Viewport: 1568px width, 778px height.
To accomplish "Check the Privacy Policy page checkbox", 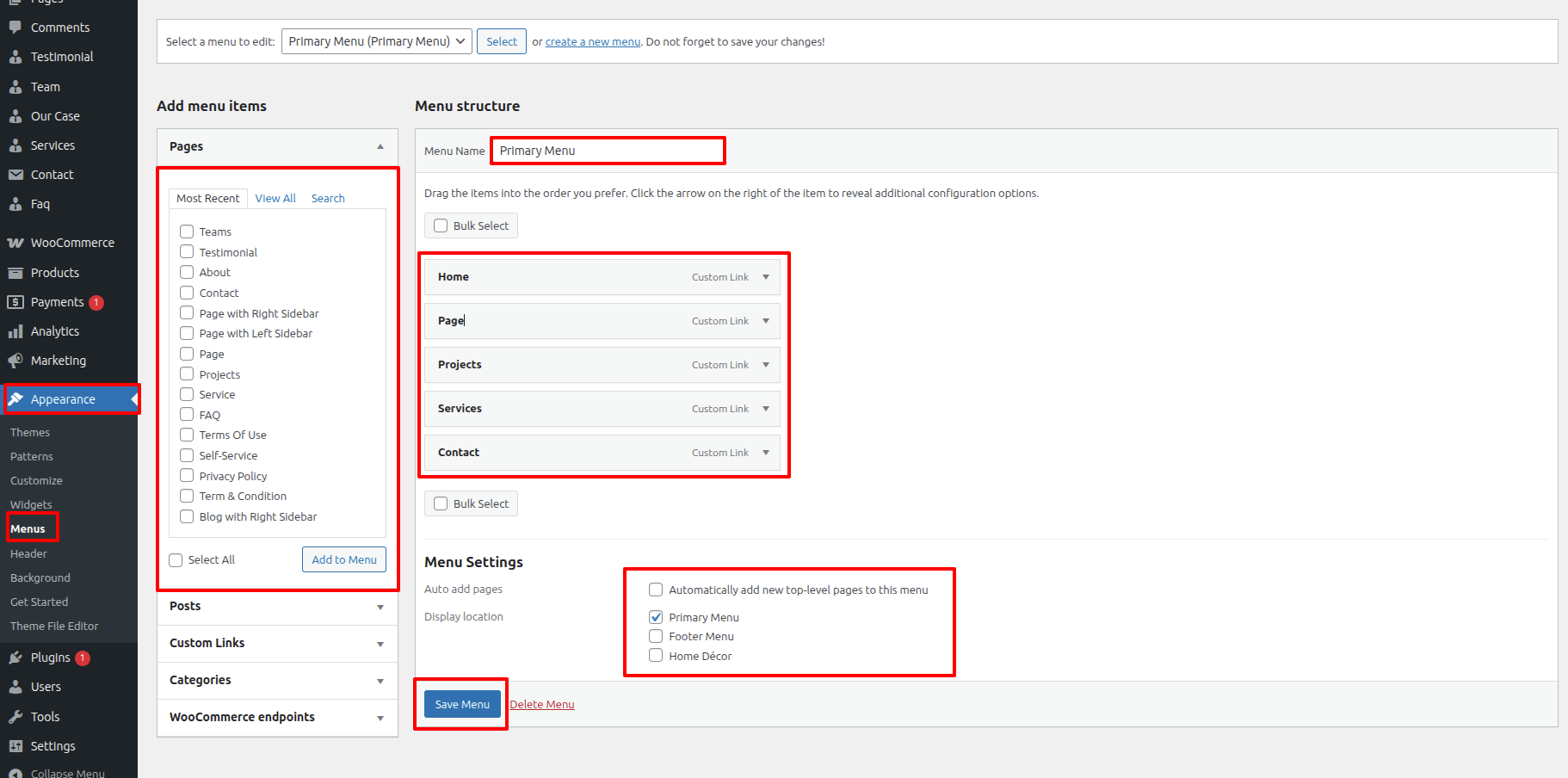I will [x=187, y=476].
